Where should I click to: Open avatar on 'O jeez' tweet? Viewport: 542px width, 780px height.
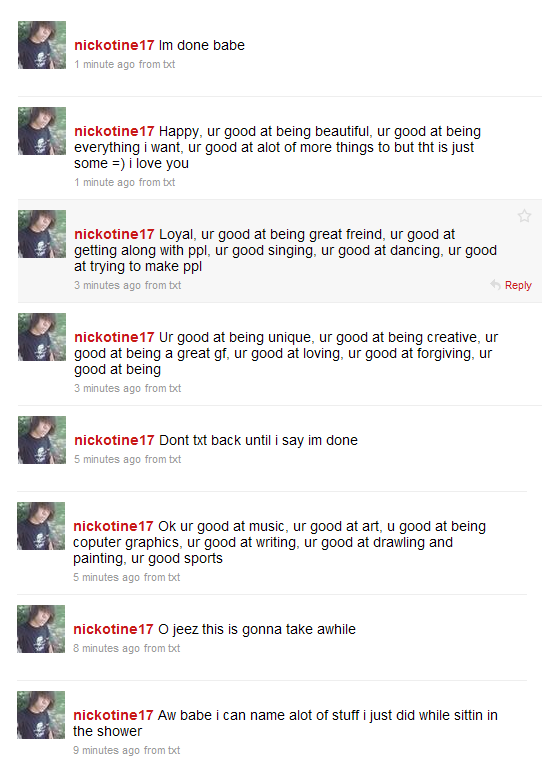click(x=41, y=629)
